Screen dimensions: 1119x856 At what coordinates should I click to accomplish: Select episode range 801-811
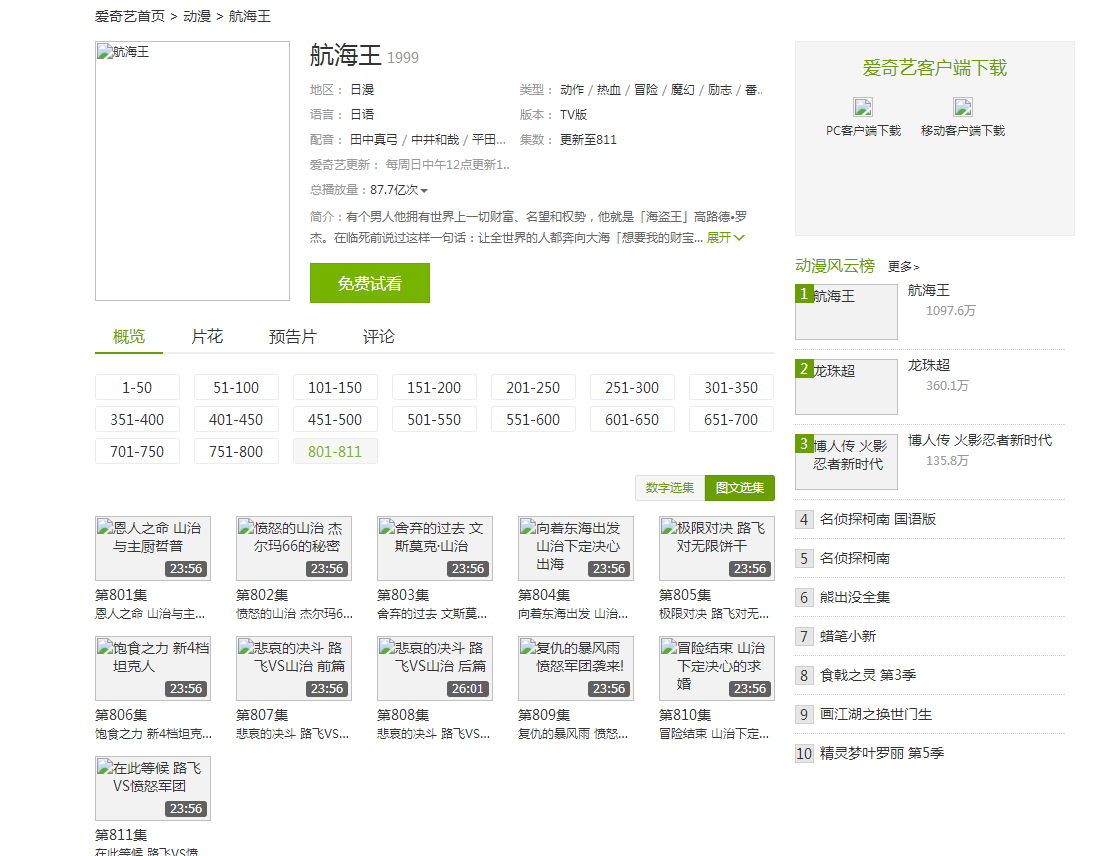(x=335, y=451)
